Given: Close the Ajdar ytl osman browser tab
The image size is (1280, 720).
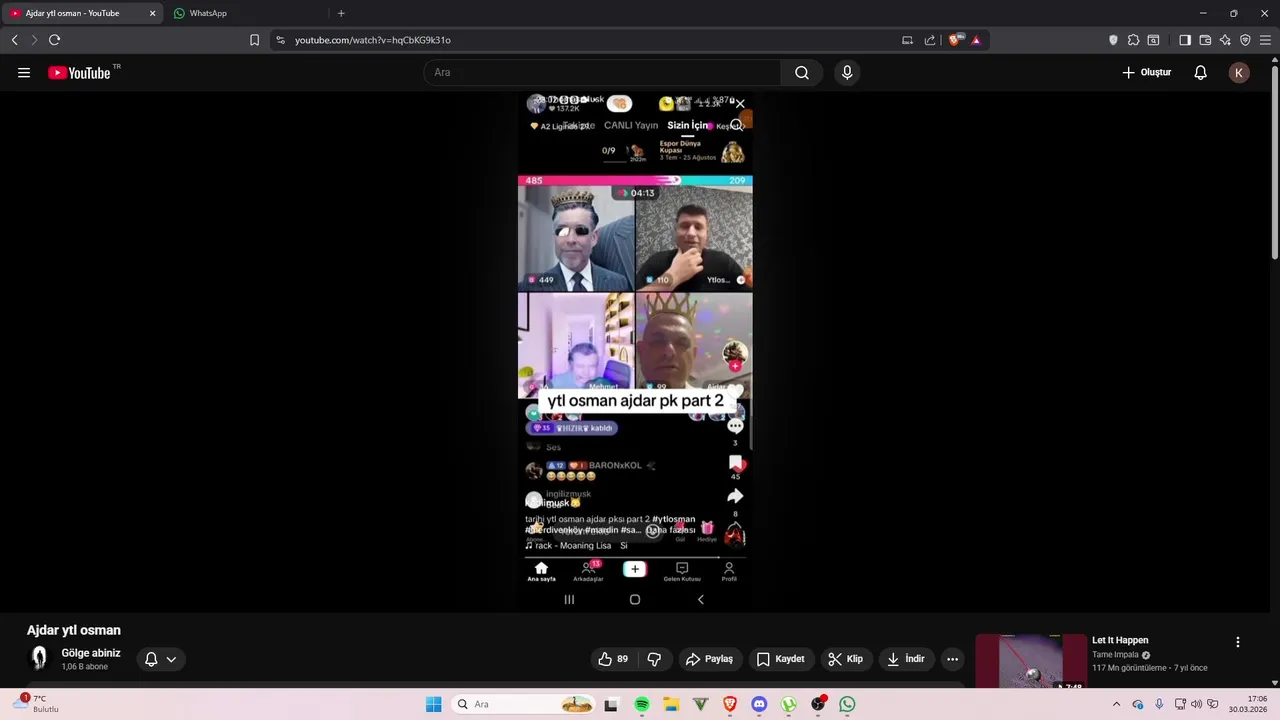Looking at the screenshot, I should click(x=152, y=13).
